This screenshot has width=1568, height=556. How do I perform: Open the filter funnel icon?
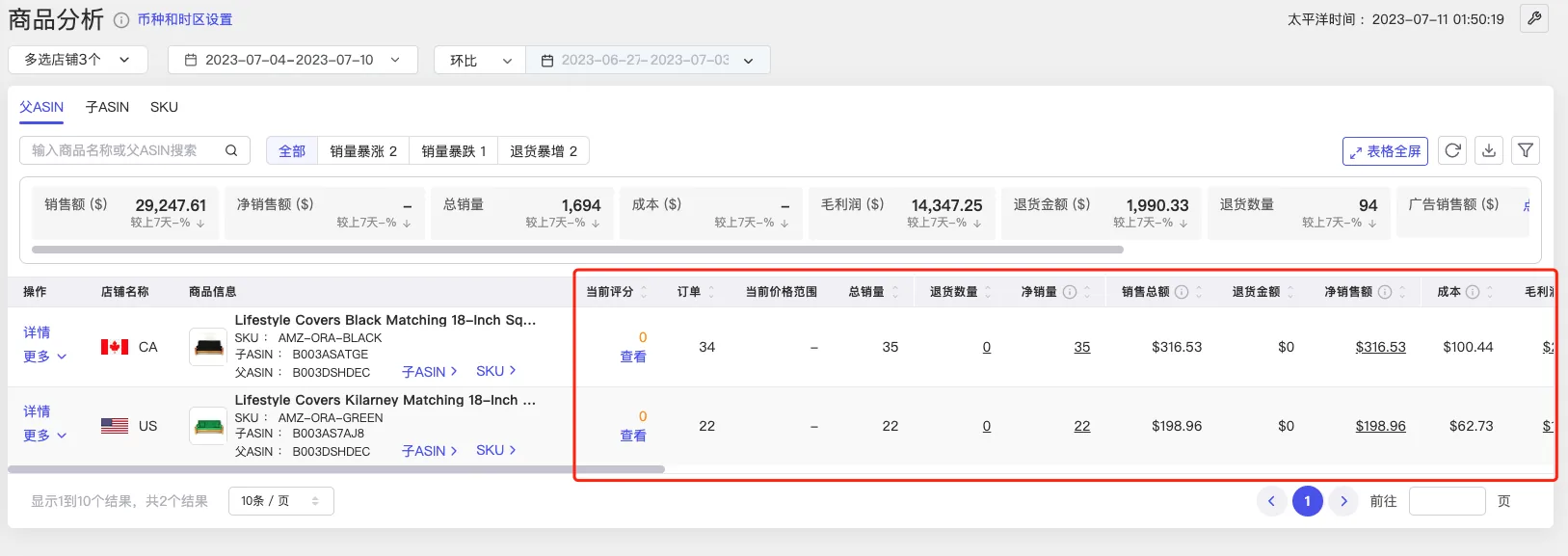1526,150
